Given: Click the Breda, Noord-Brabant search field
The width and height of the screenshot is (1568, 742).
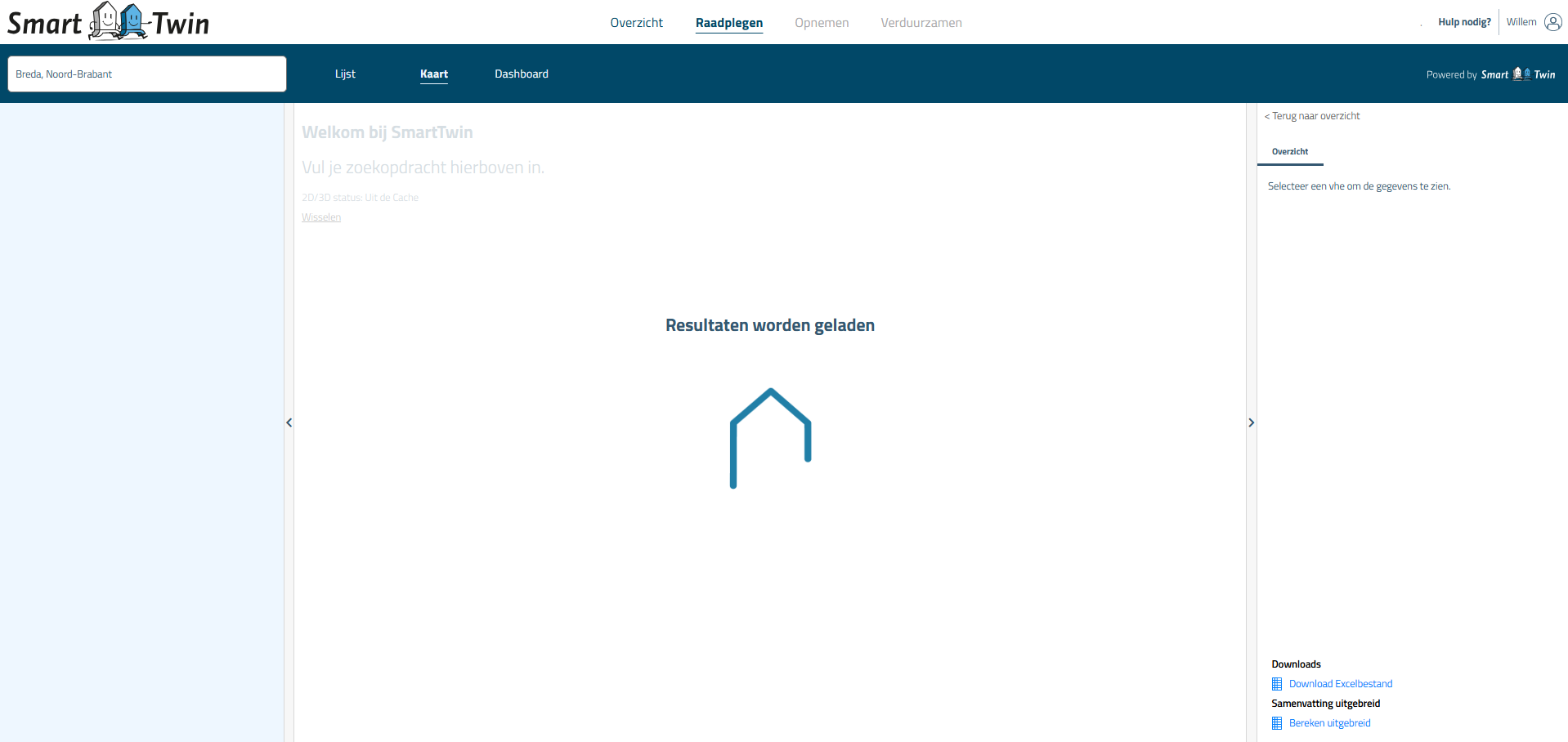Looking at the screenshot, I should (147, 74).
